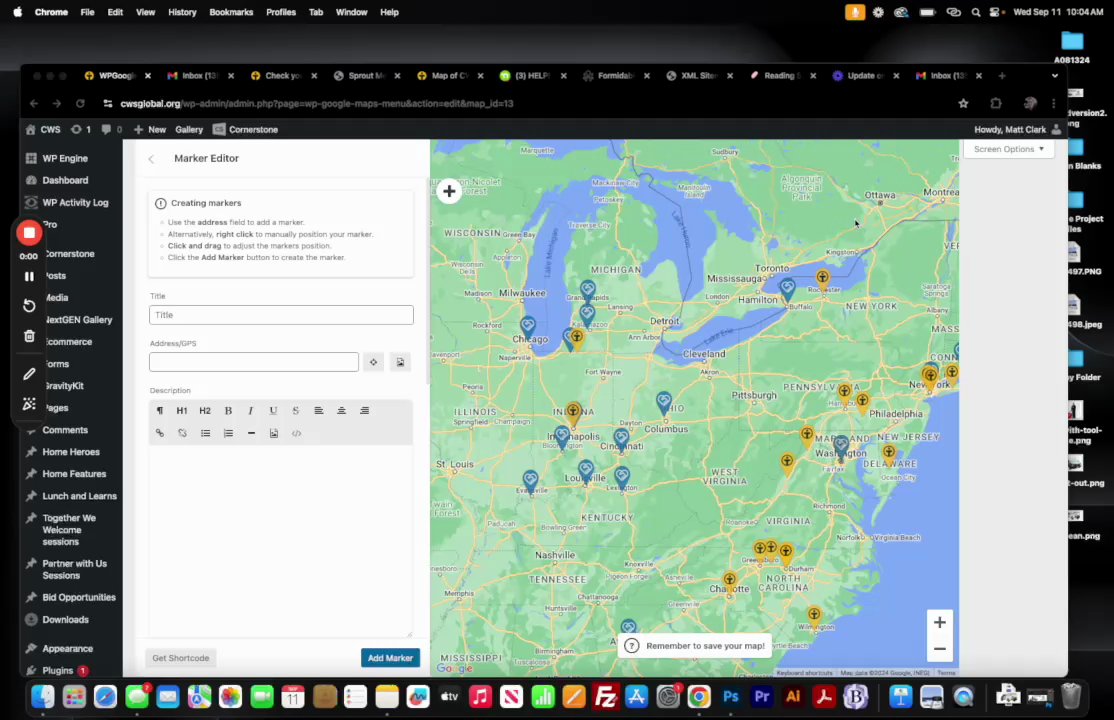
Task: Open Cornerstone in the admin bar
Action: pos(246,130)
